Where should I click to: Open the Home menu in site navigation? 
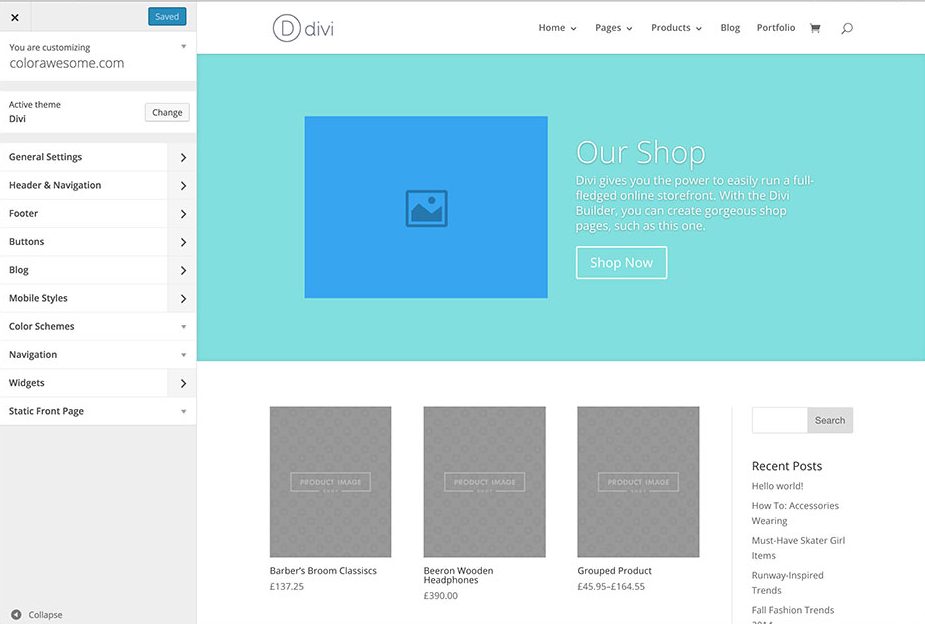click(x=557, y=28)
